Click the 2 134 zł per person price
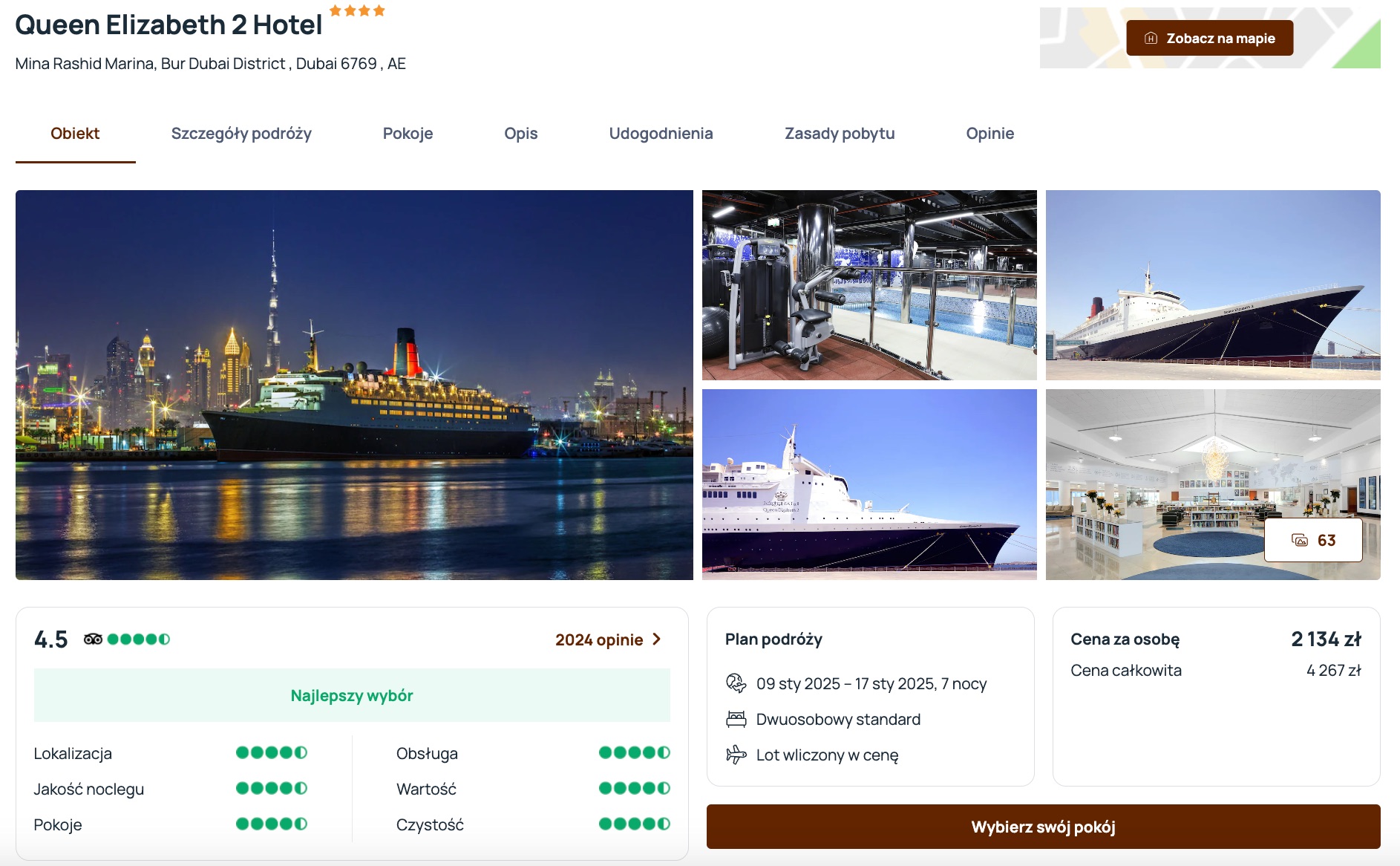This screenshot has width=1400, height=866. pyautogui.click(x=1326, y=639)
